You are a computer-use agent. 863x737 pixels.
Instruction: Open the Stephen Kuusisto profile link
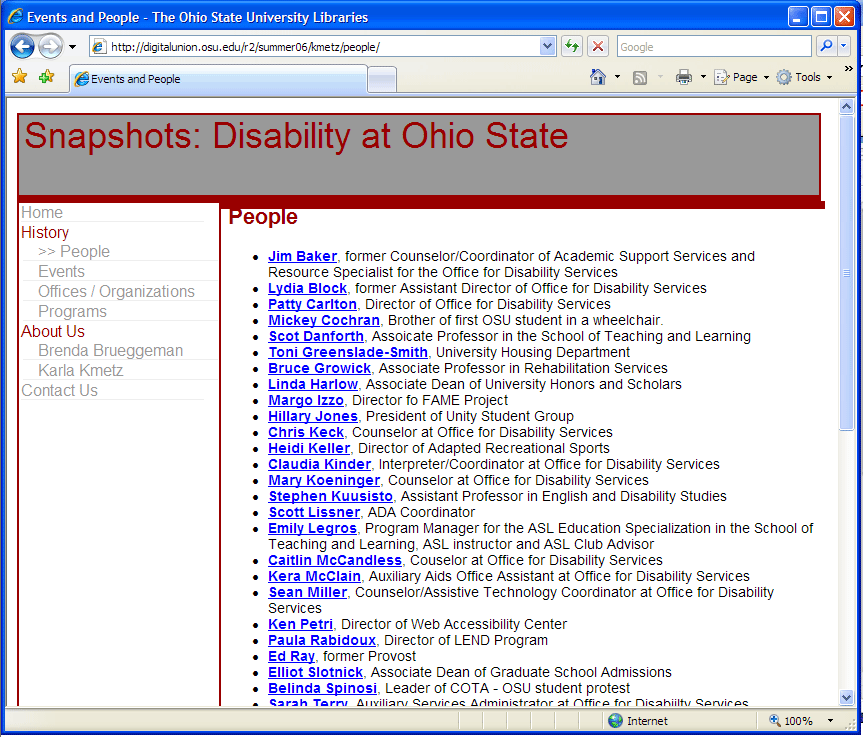[x=330, y=496]
